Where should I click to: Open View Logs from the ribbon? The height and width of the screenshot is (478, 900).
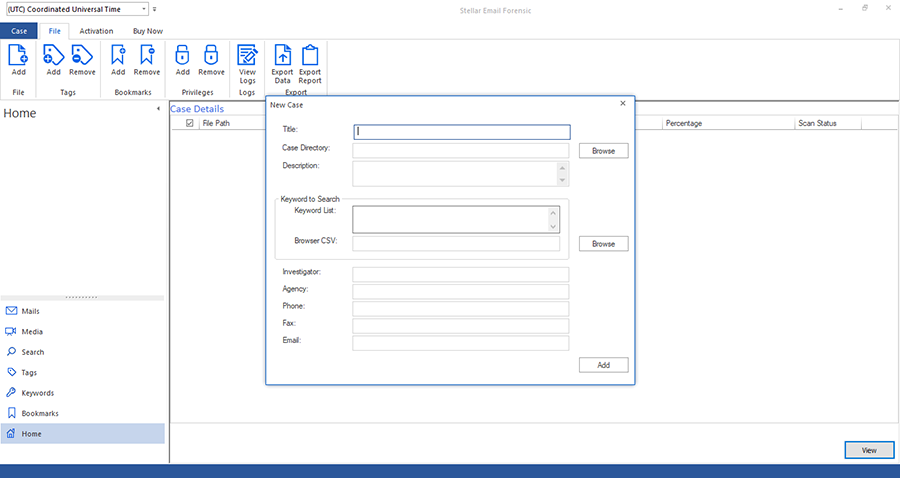(x=247, y=64)
